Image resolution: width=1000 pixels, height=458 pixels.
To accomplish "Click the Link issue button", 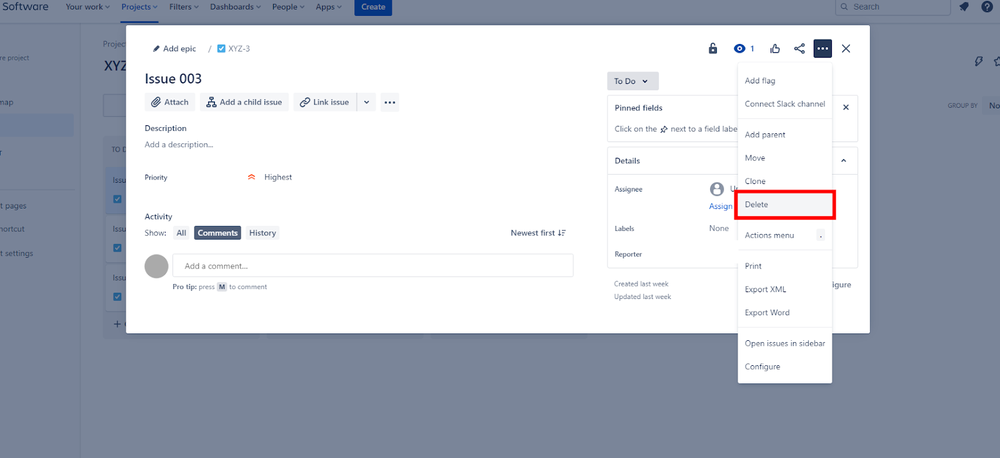I will point(325,102).
